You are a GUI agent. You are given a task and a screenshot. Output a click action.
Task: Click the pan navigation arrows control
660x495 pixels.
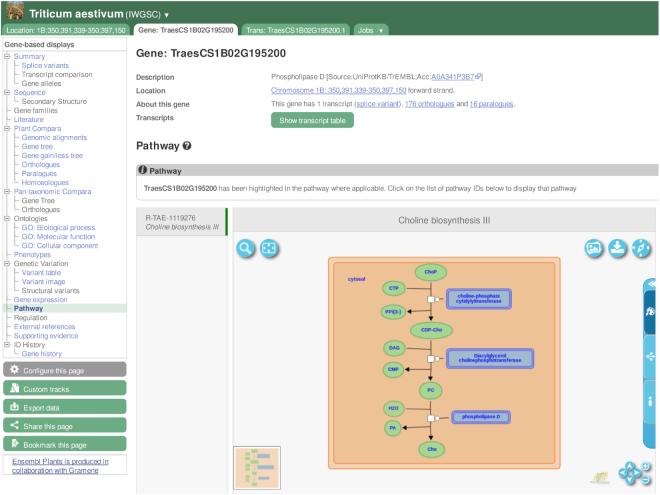click(626, 472)
